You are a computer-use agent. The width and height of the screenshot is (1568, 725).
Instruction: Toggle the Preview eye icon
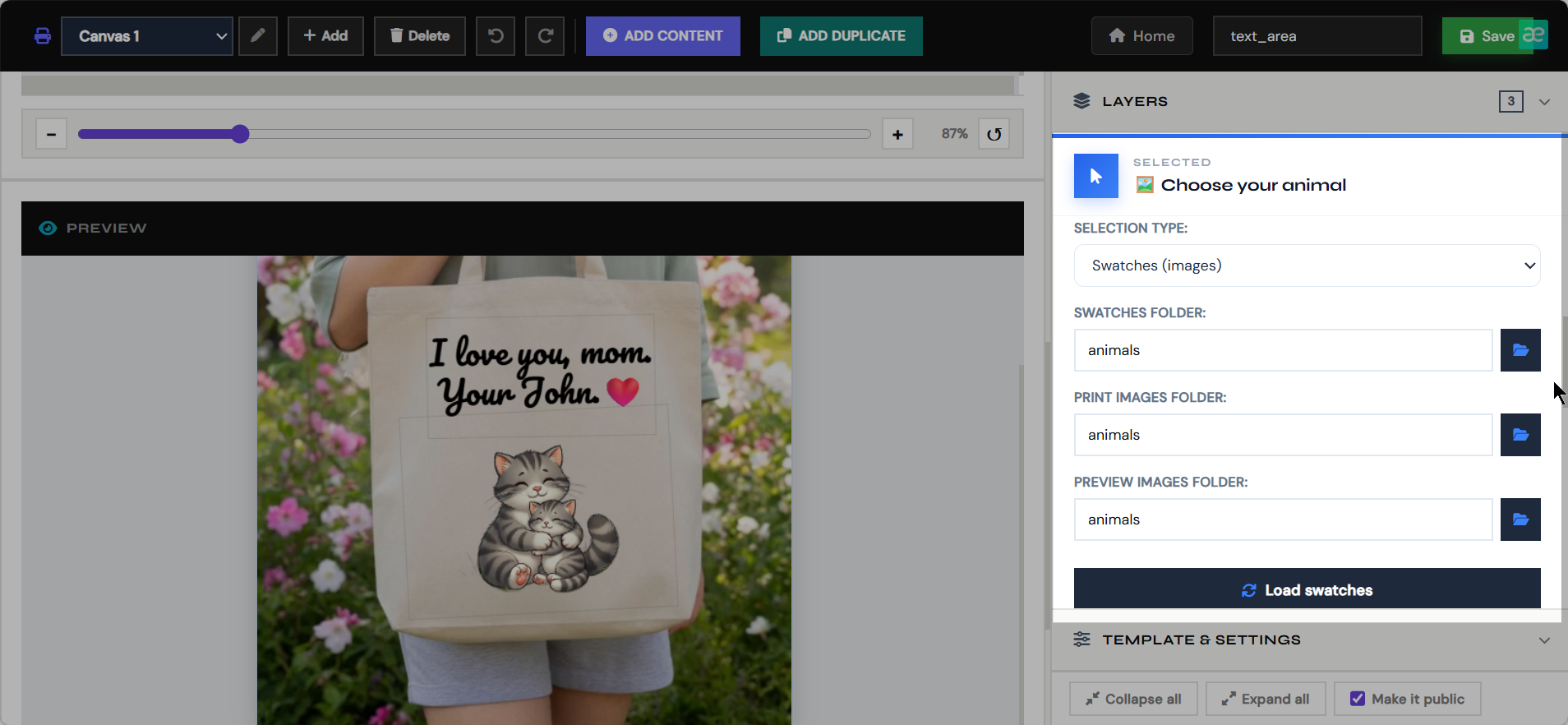(48, 229)
